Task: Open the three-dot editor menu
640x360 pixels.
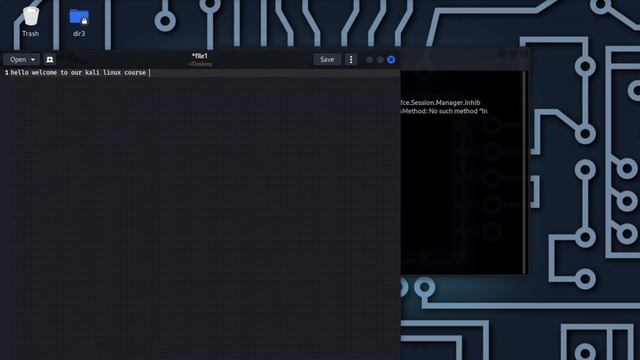Action: click(x=351, y=60)
